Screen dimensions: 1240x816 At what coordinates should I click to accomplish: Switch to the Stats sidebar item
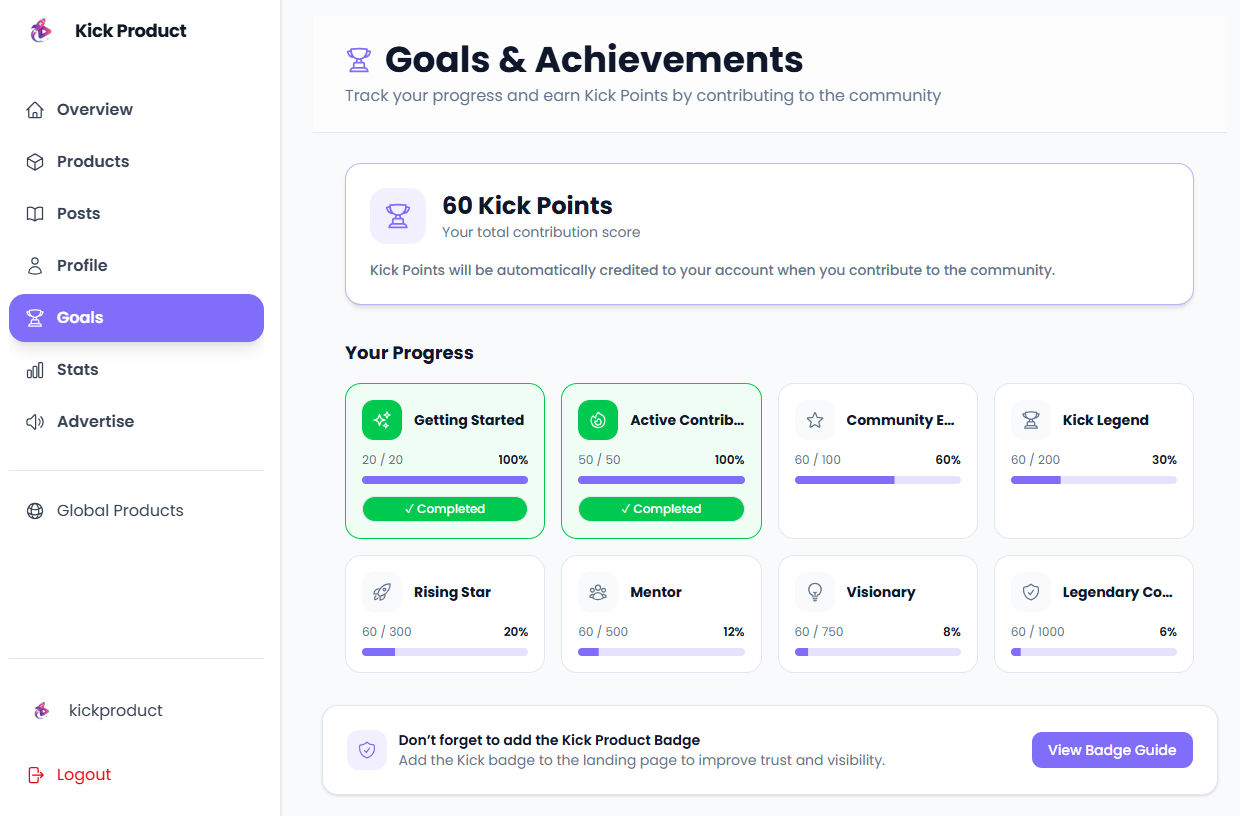point(79,369)
